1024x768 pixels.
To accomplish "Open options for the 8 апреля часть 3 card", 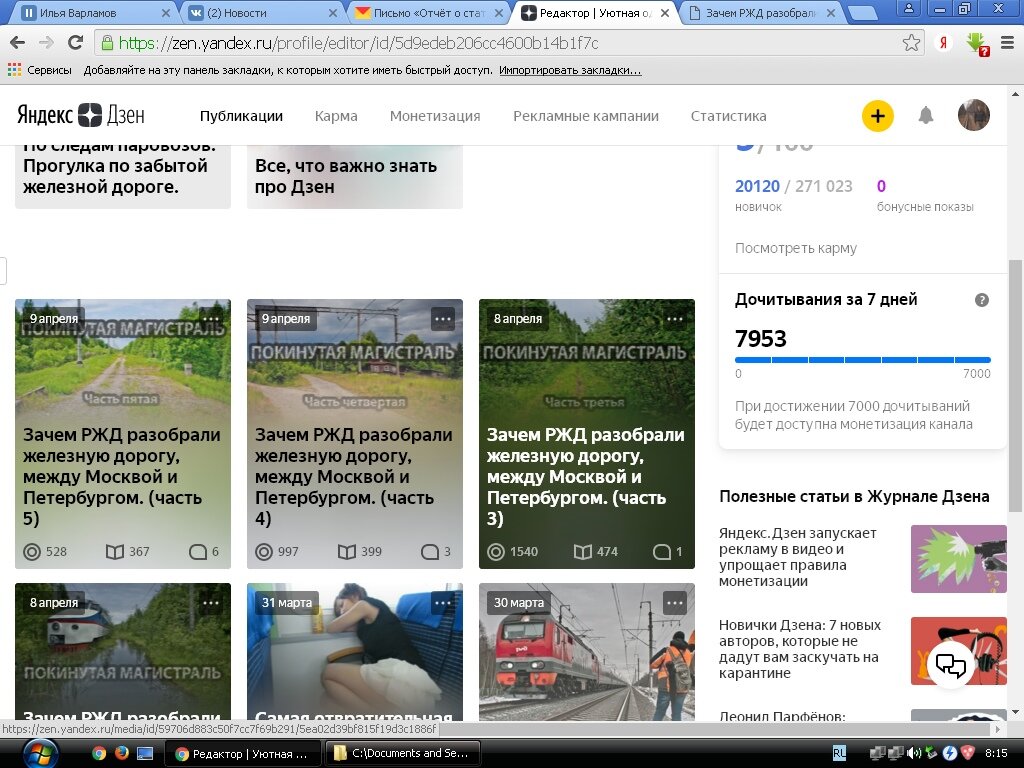I will coord(675,319).
